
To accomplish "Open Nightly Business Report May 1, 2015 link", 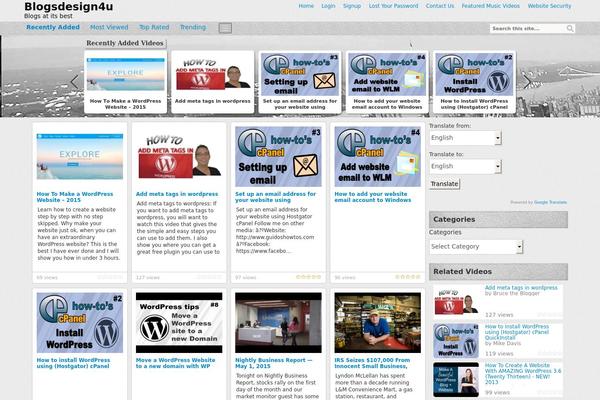I will (274, 363).
